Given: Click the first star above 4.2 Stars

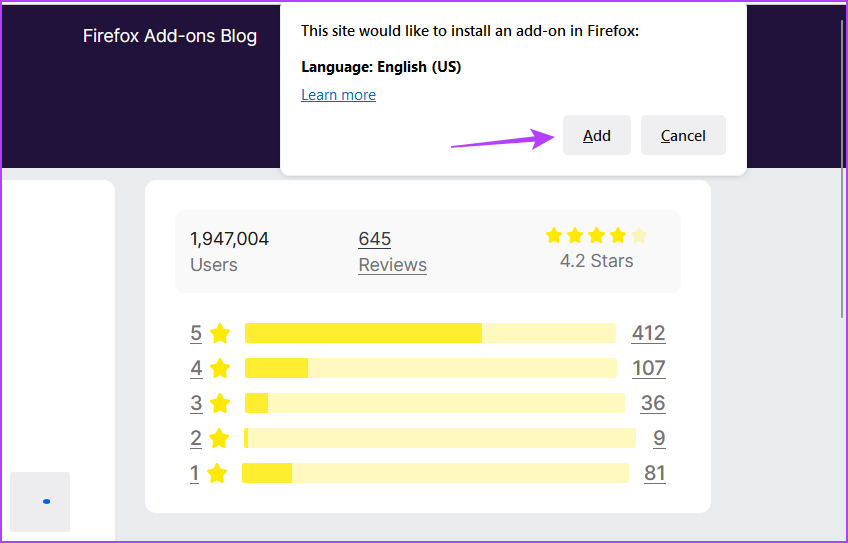Looking at the screenshot, I should pyautogui.click(x=554, y=235).
